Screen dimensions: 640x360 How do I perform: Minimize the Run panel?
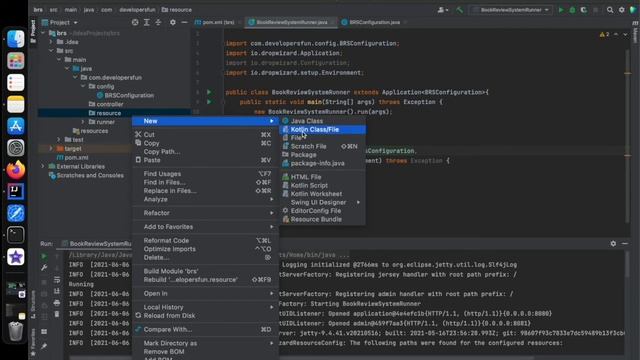tap(625, 243)
